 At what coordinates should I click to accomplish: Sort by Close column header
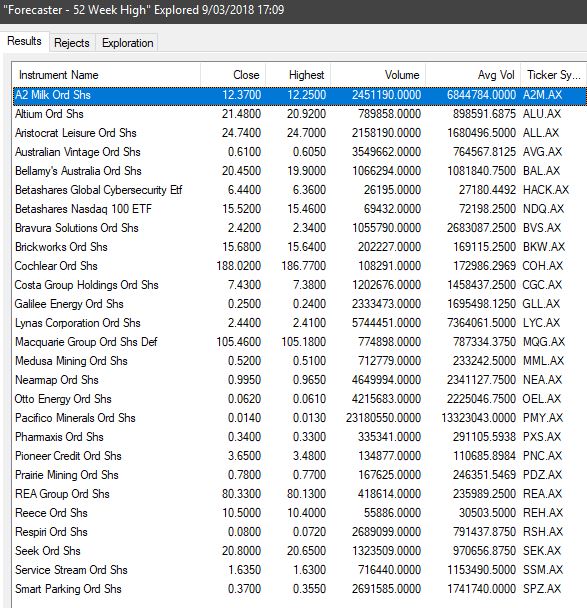(233, 75)
